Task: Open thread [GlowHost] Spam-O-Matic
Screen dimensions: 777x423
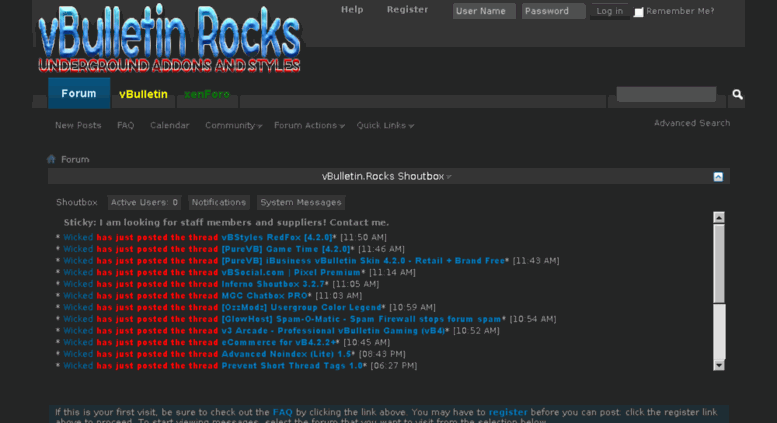Action: [361, 319]
